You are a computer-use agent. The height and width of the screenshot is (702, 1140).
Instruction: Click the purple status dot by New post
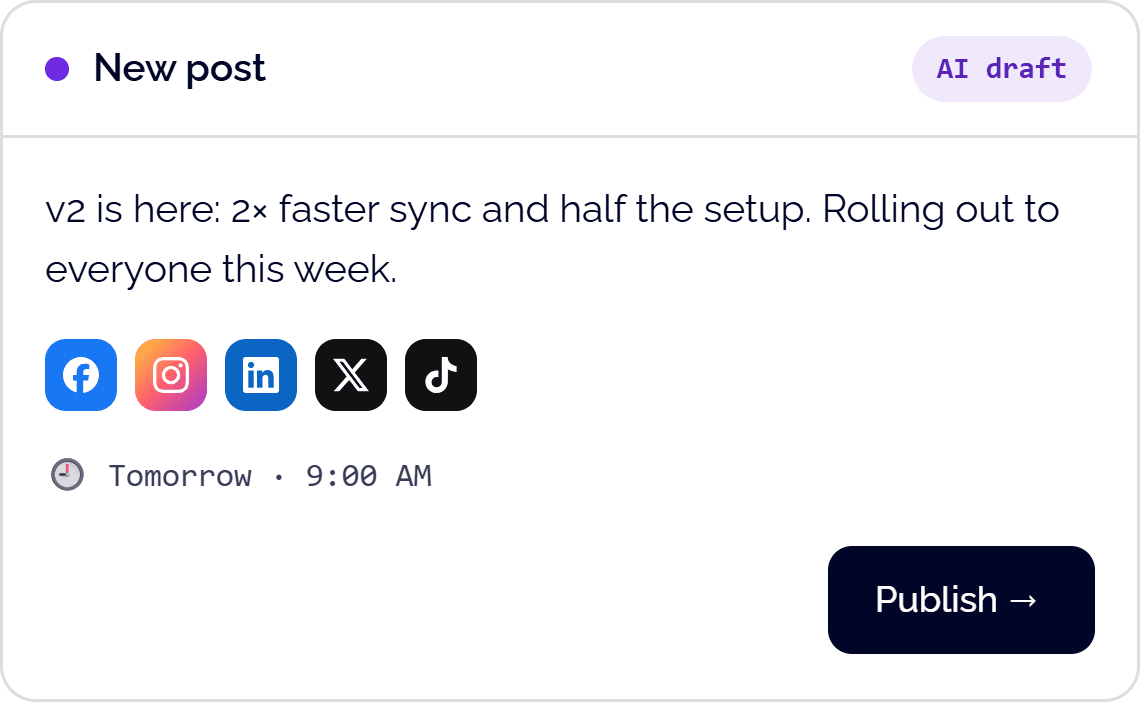(57, 69)
